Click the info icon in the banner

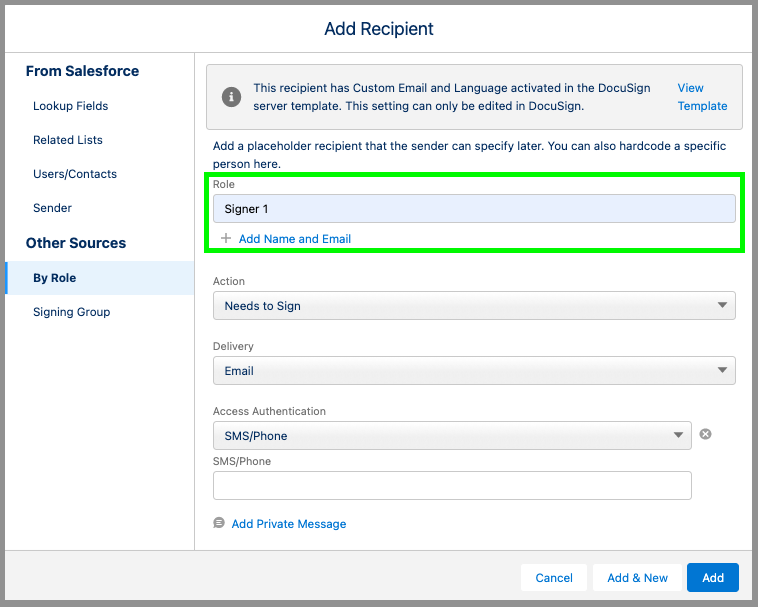(x=231, y=97)
